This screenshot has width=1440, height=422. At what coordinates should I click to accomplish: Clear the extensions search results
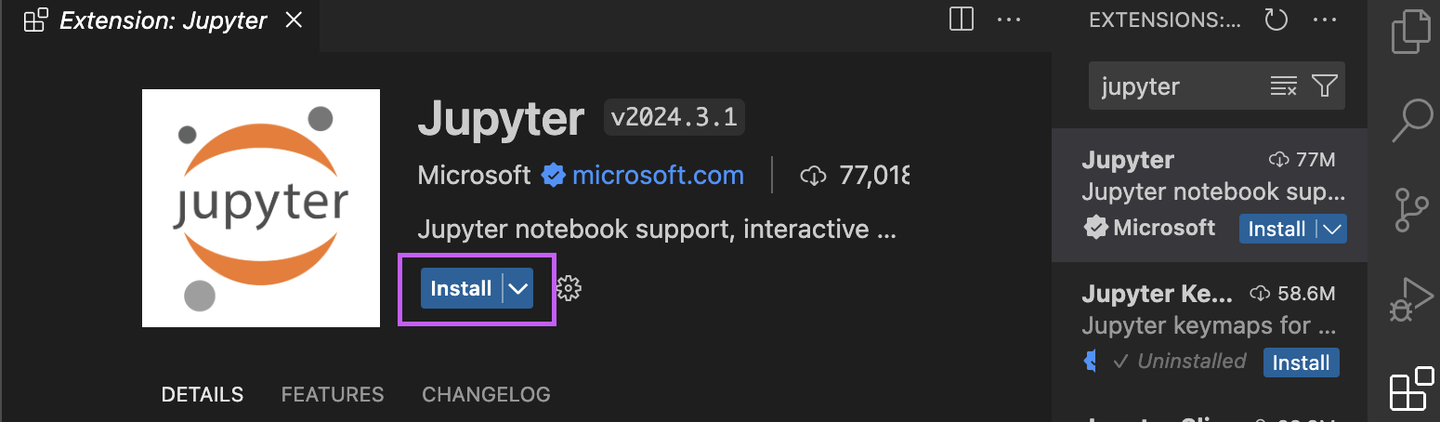point(1283,86)
